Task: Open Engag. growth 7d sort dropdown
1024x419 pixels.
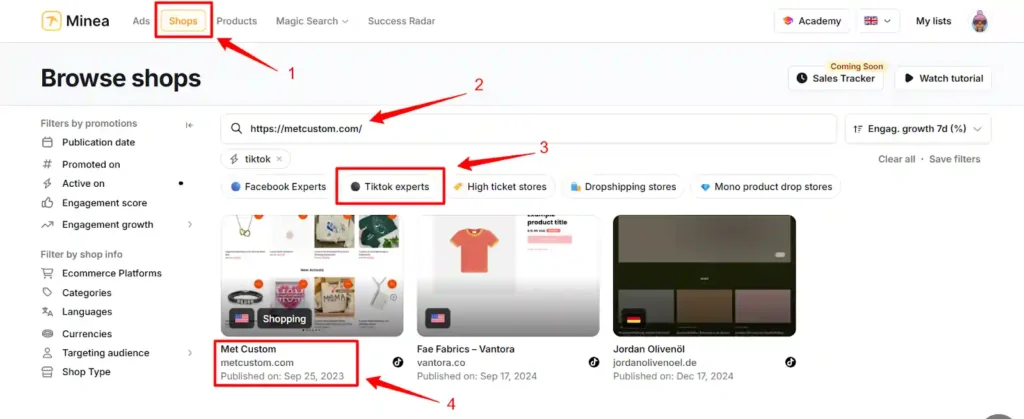Action: [918, 129]
